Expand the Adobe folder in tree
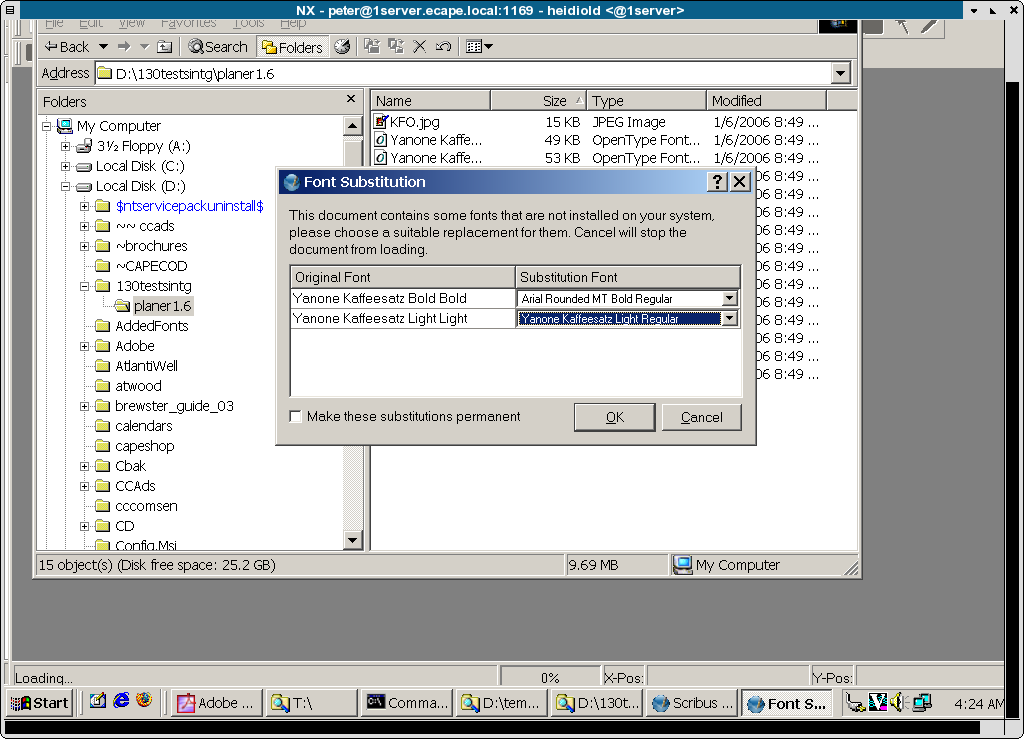Screen dimensions: 1024x739 [x=86, y=346]
